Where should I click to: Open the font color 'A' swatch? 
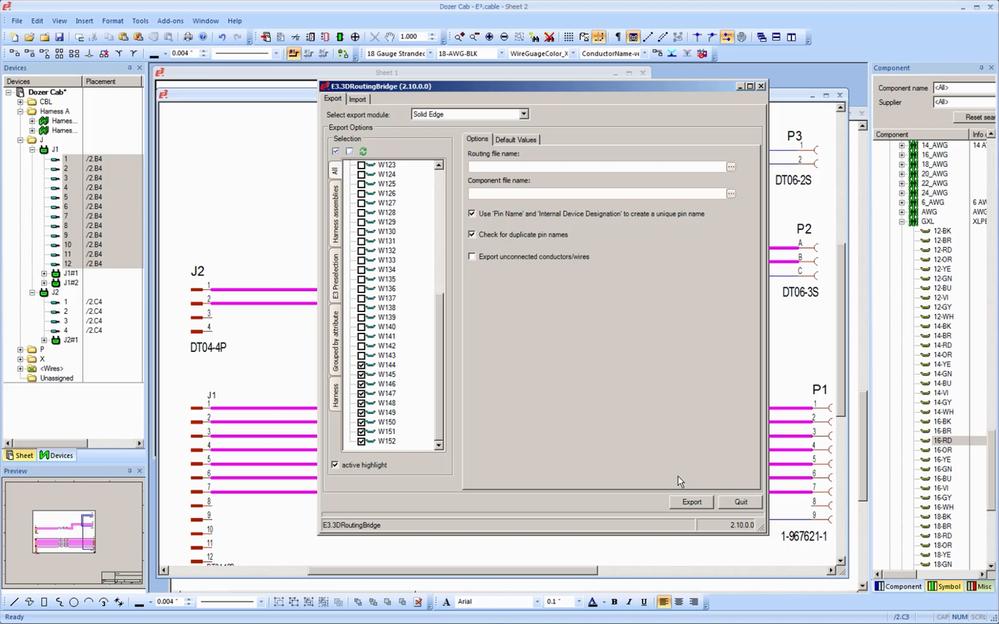[593, 602]
